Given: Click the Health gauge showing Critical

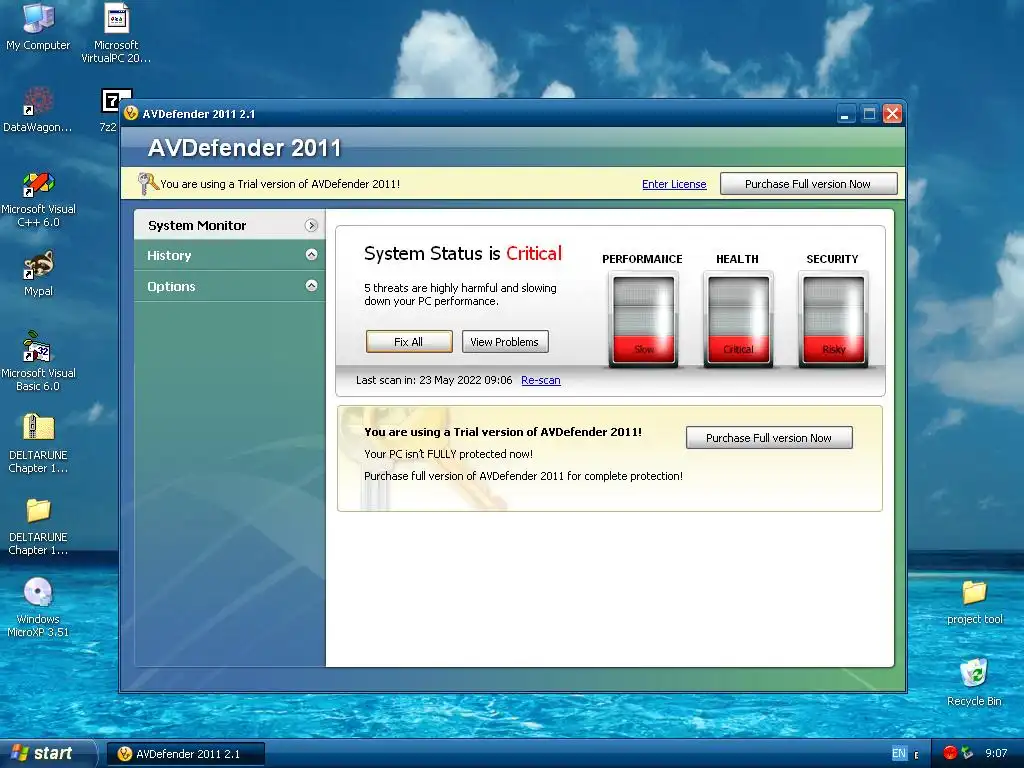Looking at the screenshot, I should click(738, 320).
